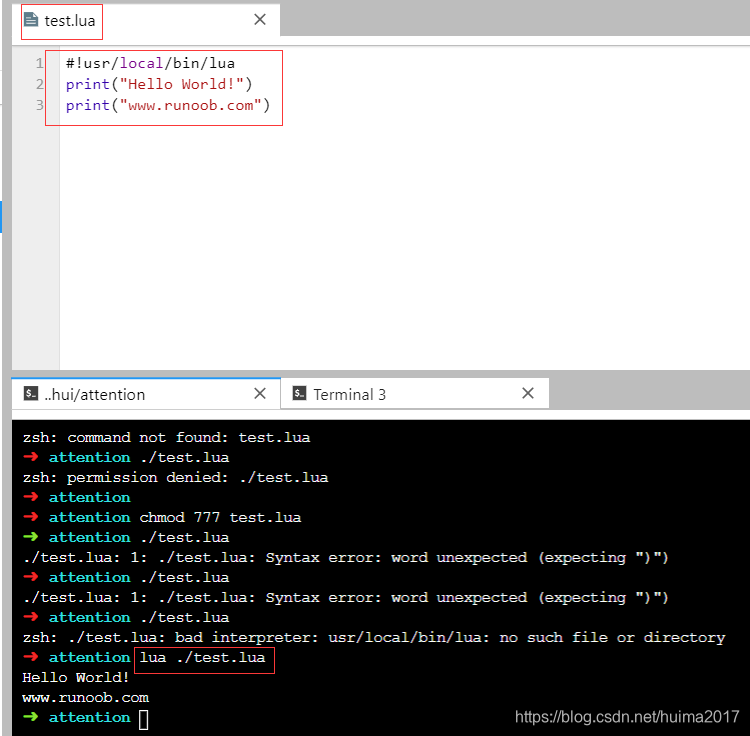Screen dimensions: 750x736
Task: Place cursor in shebang line '#!usr/local/bin/lua'
Action: click(x=150, y=63)
